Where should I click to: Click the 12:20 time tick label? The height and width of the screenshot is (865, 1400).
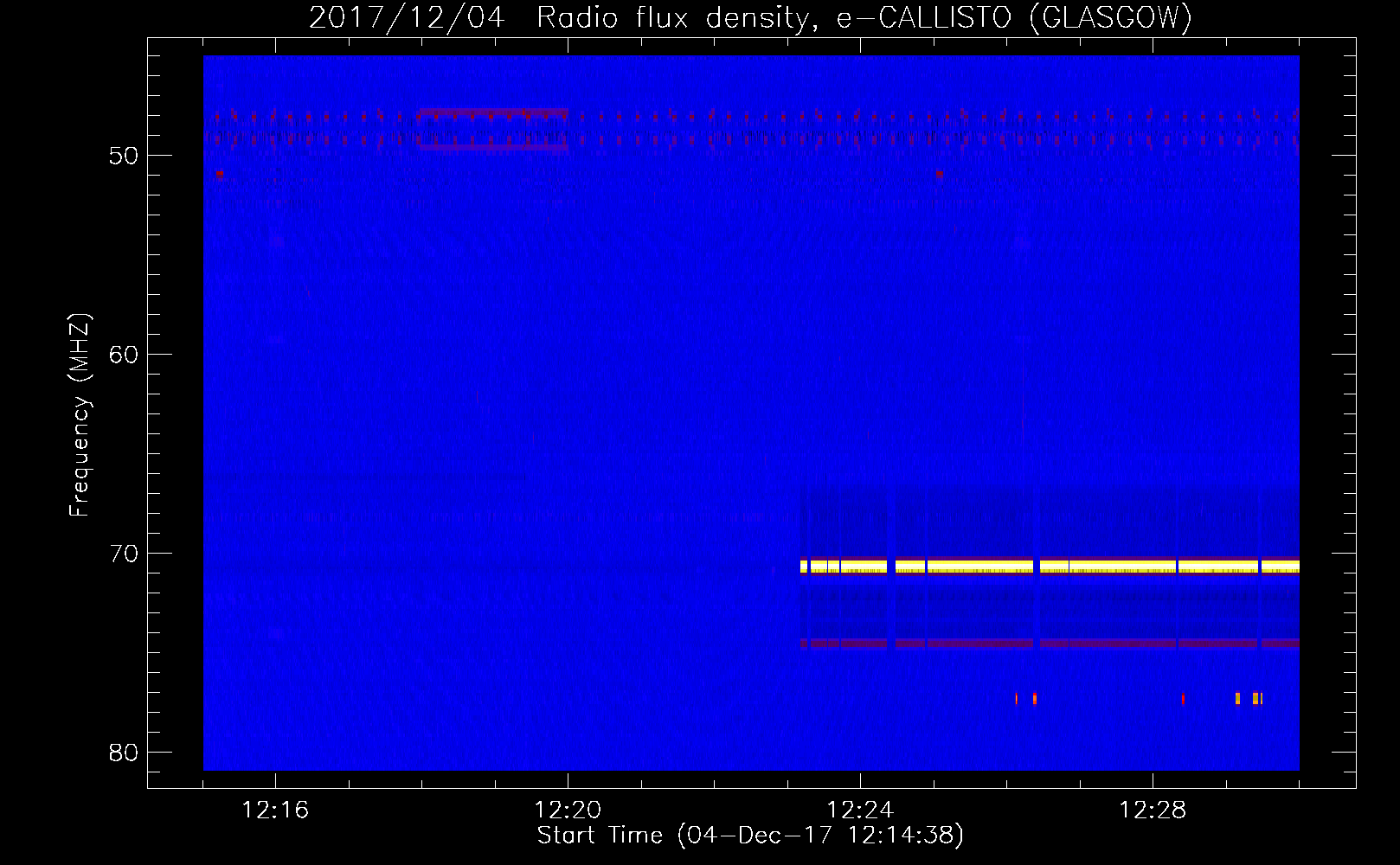[x=568, y=811]
